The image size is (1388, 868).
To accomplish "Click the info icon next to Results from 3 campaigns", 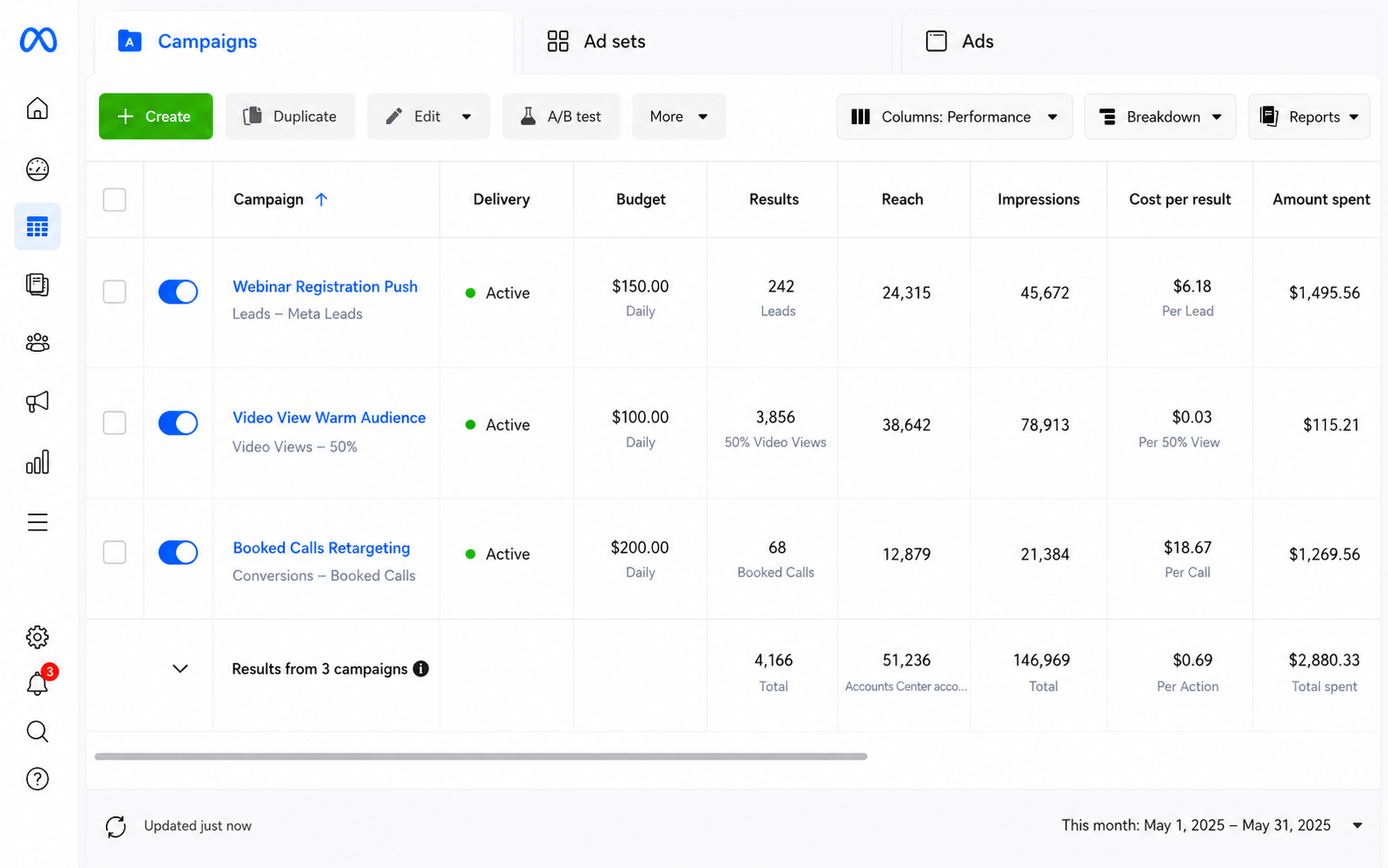I will (x=421, y=668).
